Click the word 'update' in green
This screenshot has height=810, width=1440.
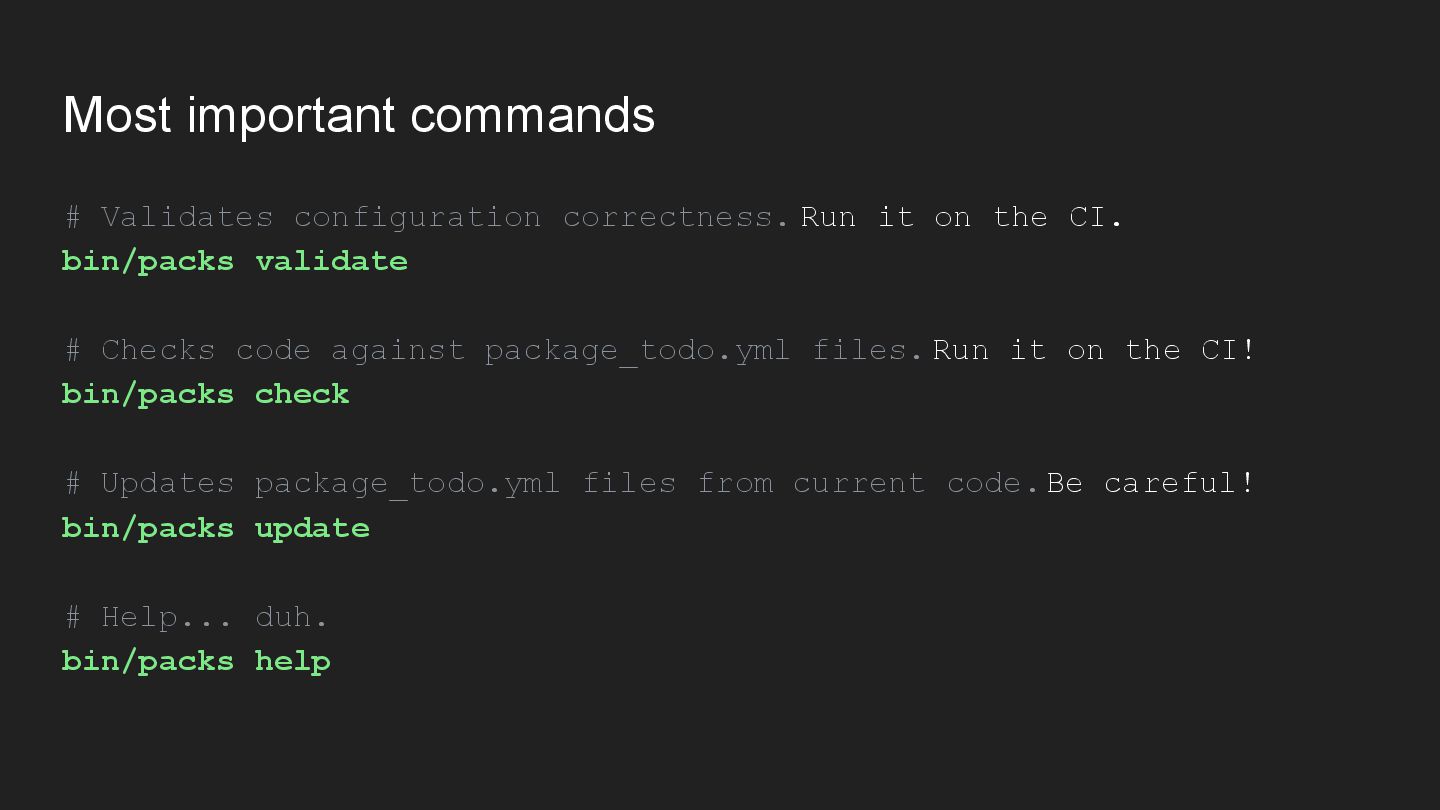click(313, 528)
